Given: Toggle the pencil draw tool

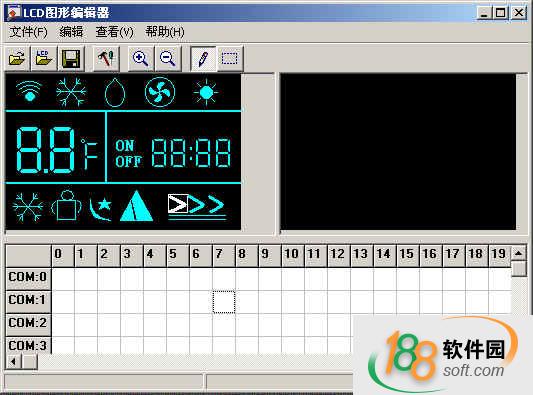Looking at the screenshot, I should coord(203,58).
